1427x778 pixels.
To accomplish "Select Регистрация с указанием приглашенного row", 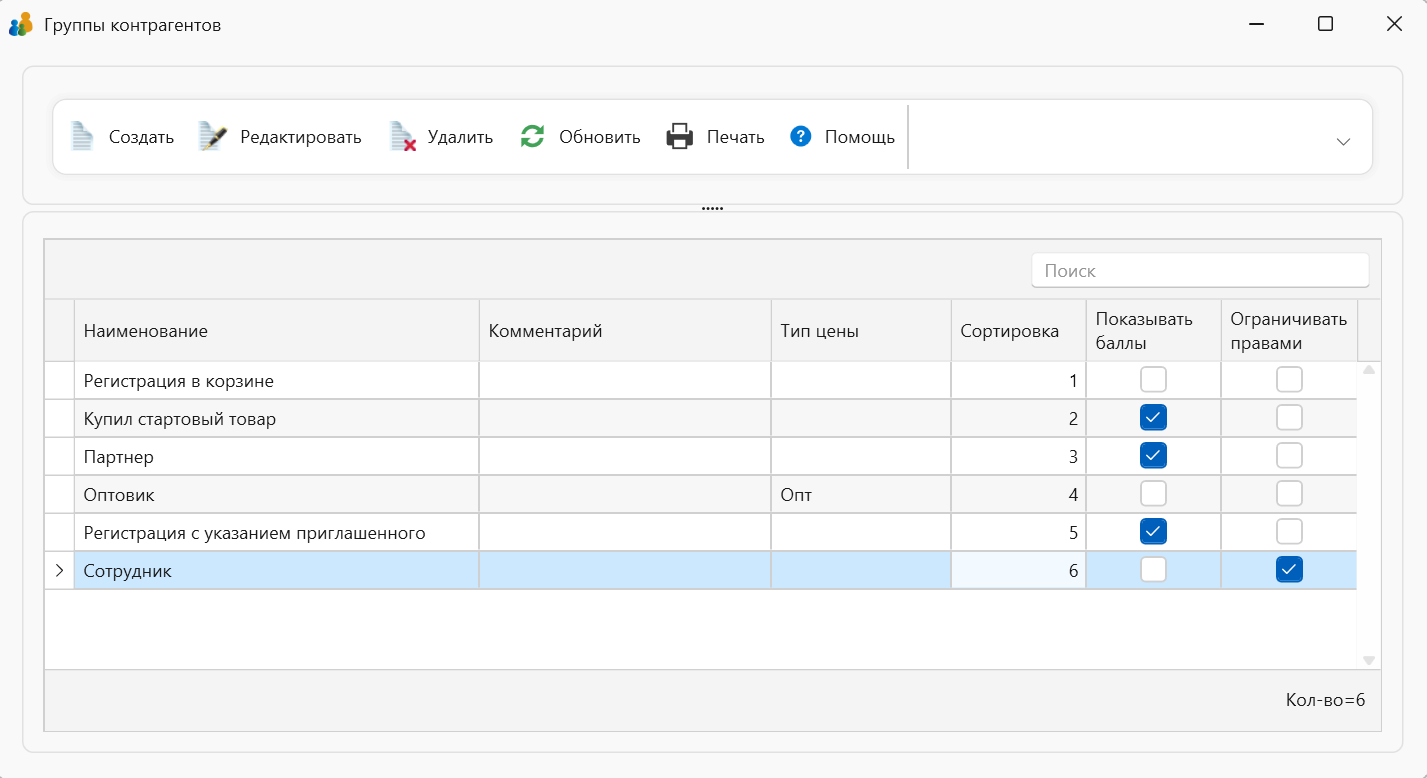I will click(700, 533).
